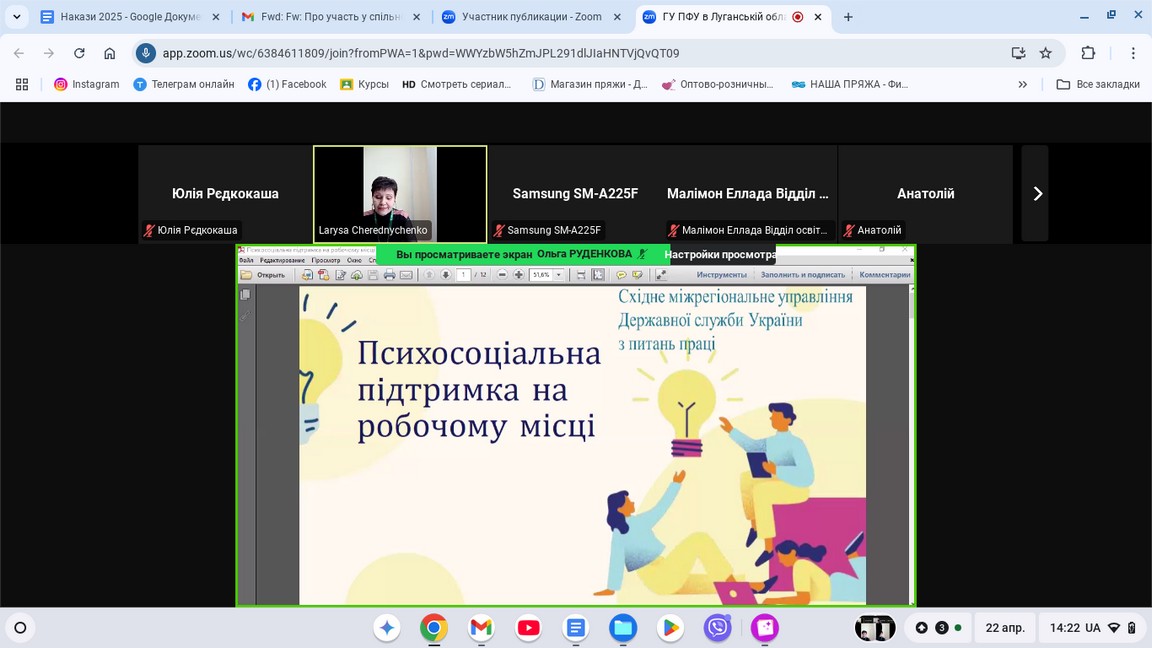
Task: Open Google Docs shelf icon
Action: [x=575, y=628]
